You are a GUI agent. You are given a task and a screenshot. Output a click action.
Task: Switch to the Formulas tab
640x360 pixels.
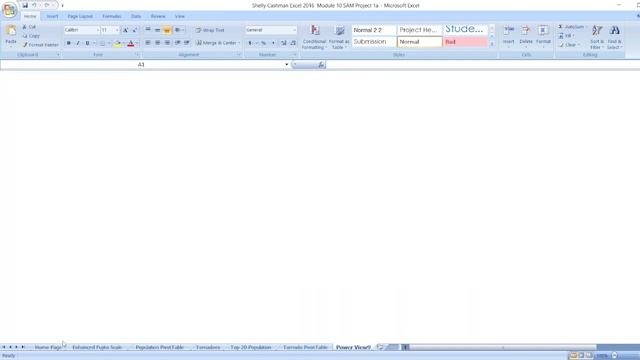point(112,16)
